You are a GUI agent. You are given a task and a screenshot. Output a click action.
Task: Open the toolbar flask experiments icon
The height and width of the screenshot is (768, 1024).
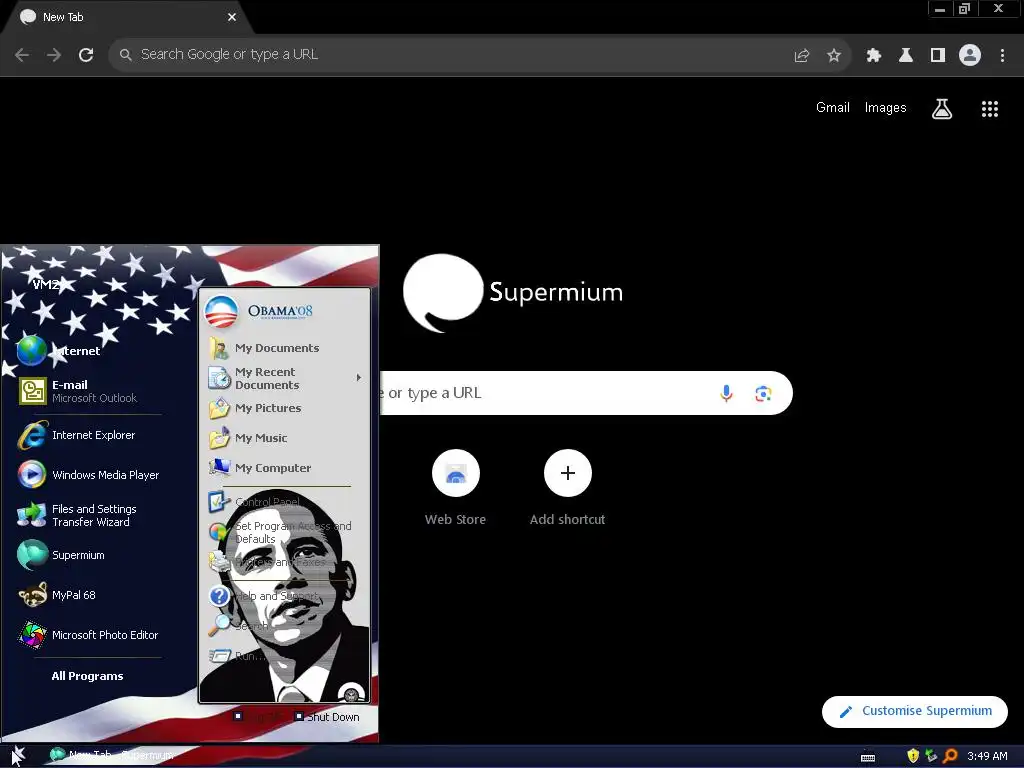click(906, 56)
